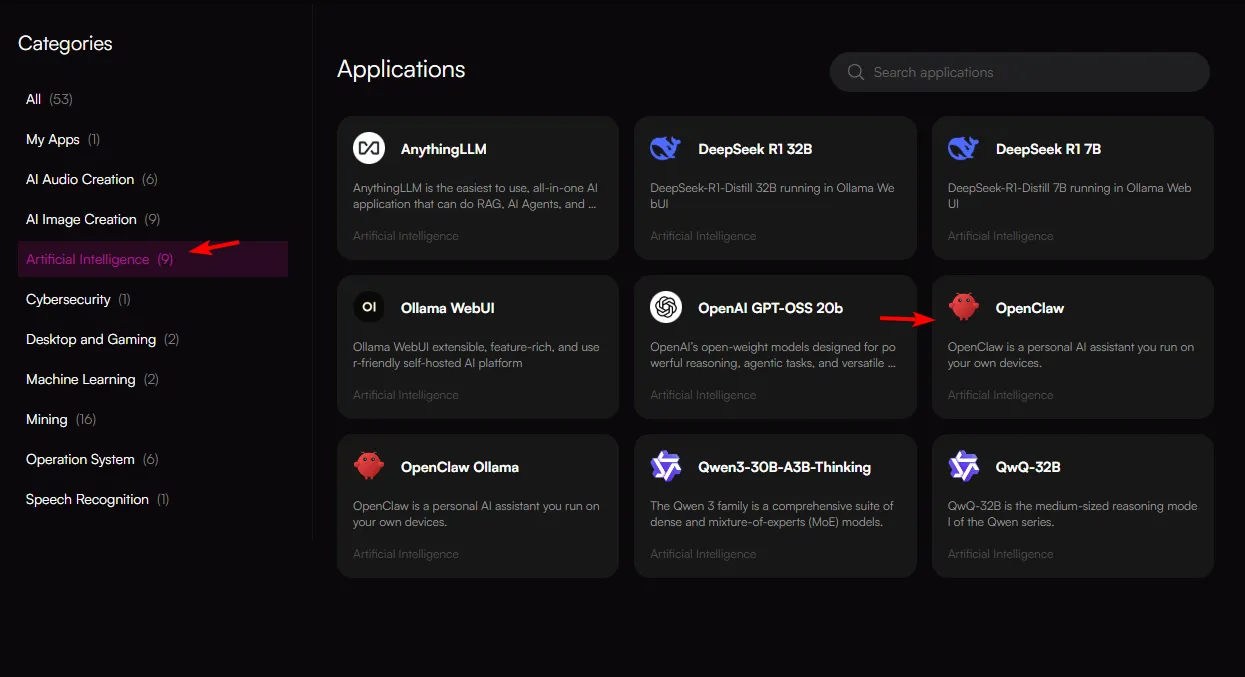Click Artificial Intelligence tag on QwQ-32B card
This screenshot has width=1245, height=677.
(1001, 554)
